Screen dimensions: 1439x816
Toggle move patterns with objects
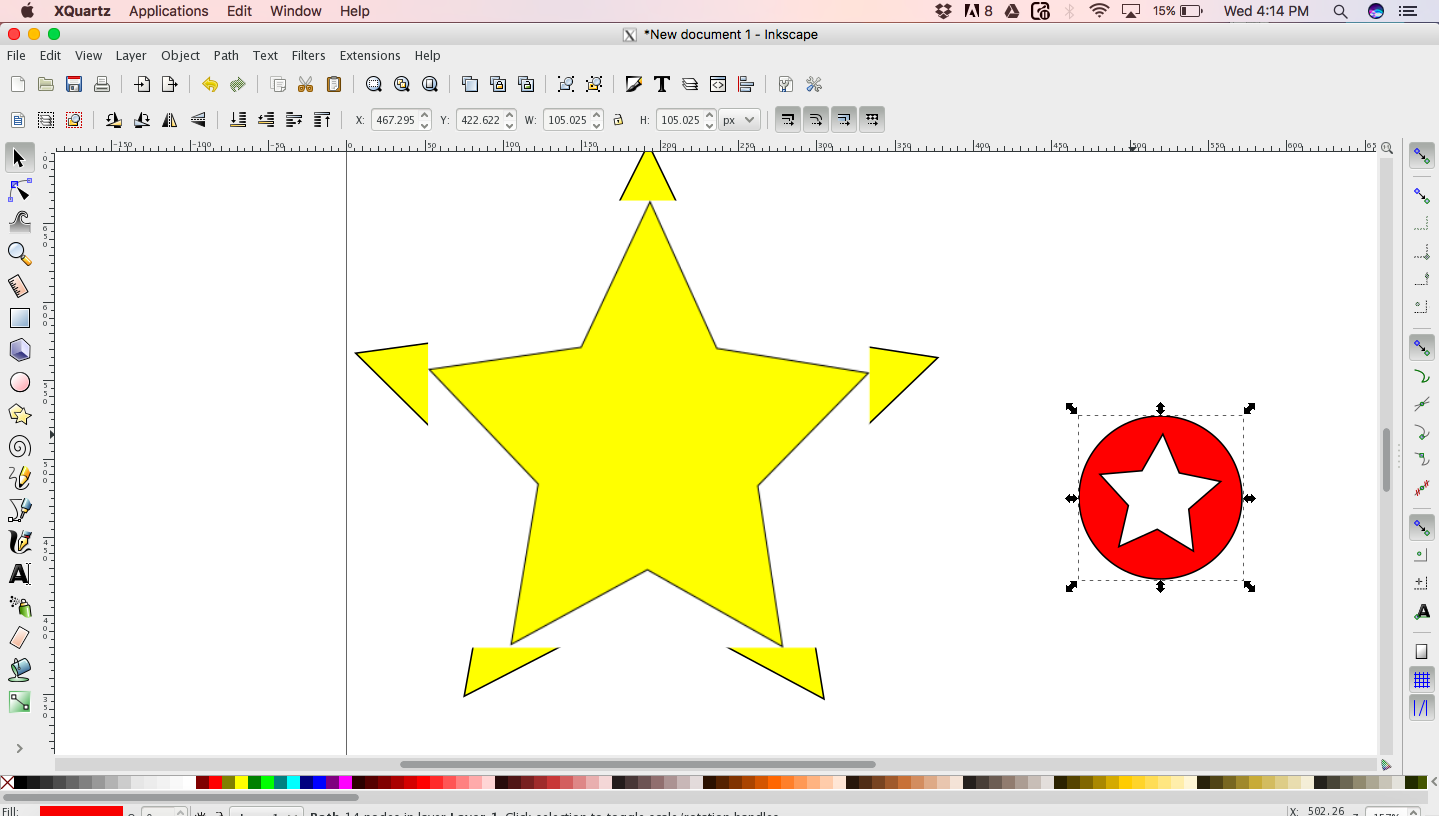[x=872, y=120]
